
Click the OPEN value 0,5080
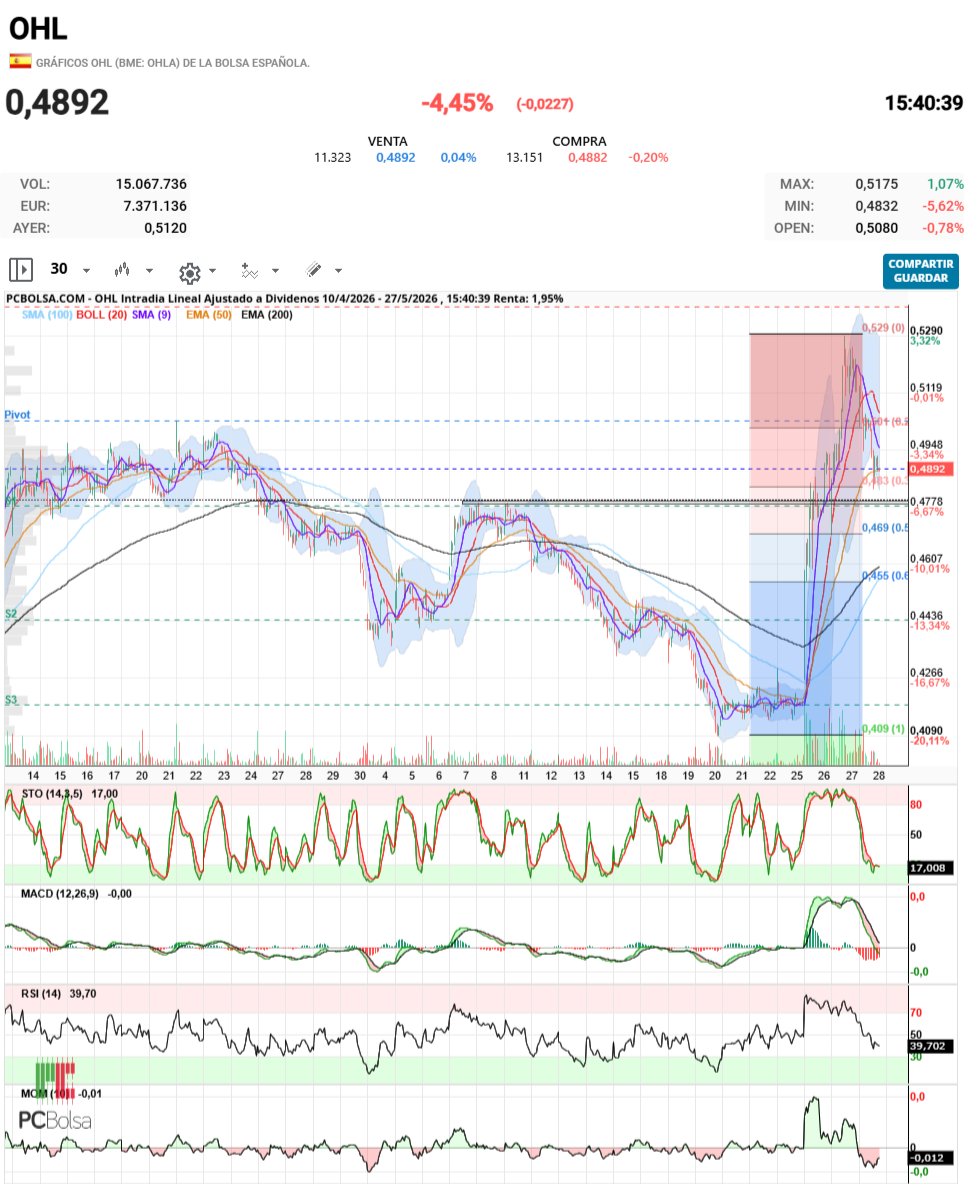(877, 228)
